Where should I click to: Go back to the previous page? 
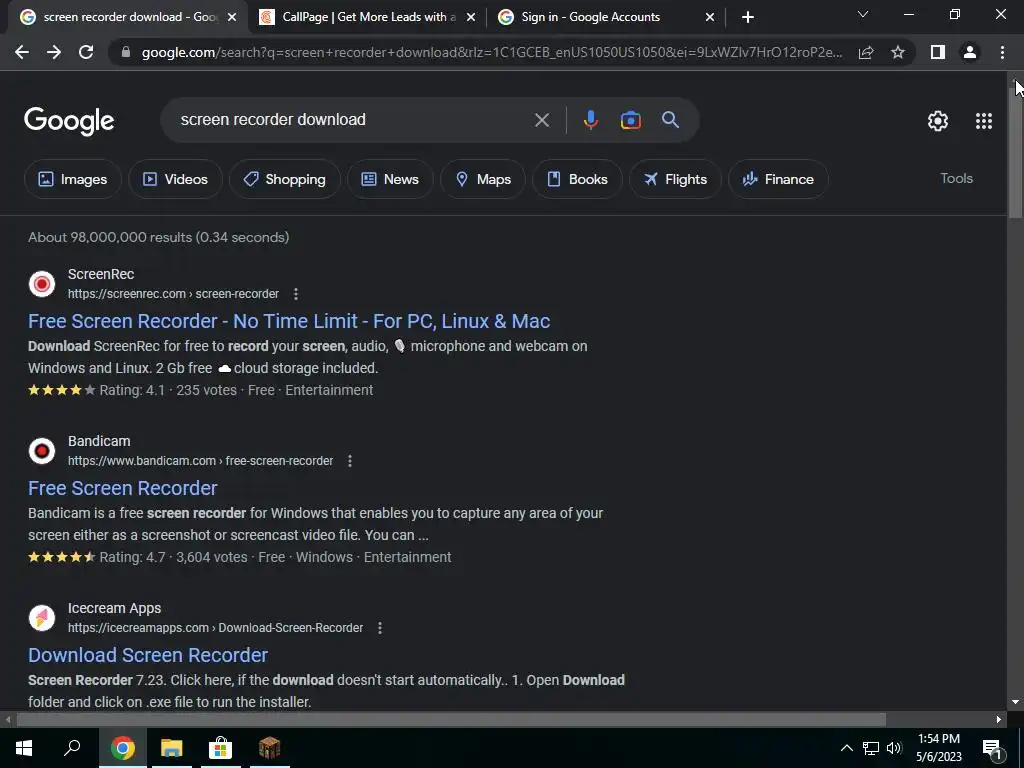point(22,52)
